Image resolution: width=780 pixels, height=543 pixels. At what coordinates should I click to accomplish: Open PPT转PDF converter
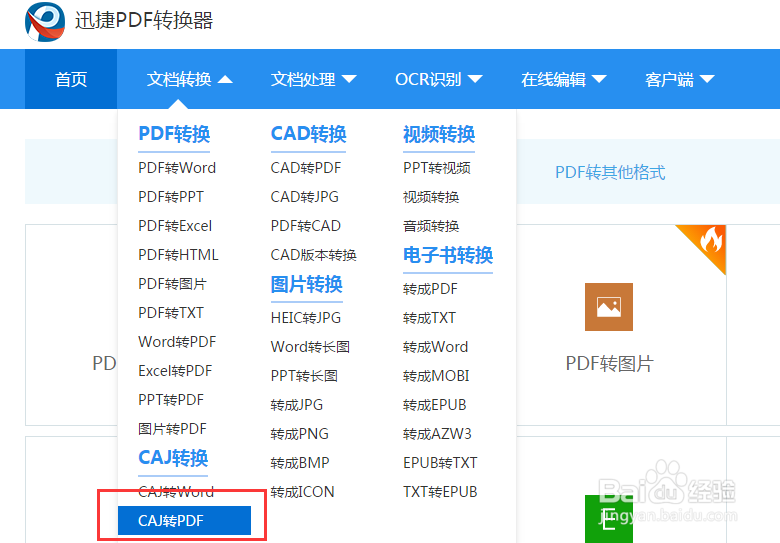[x=171, y=399]
